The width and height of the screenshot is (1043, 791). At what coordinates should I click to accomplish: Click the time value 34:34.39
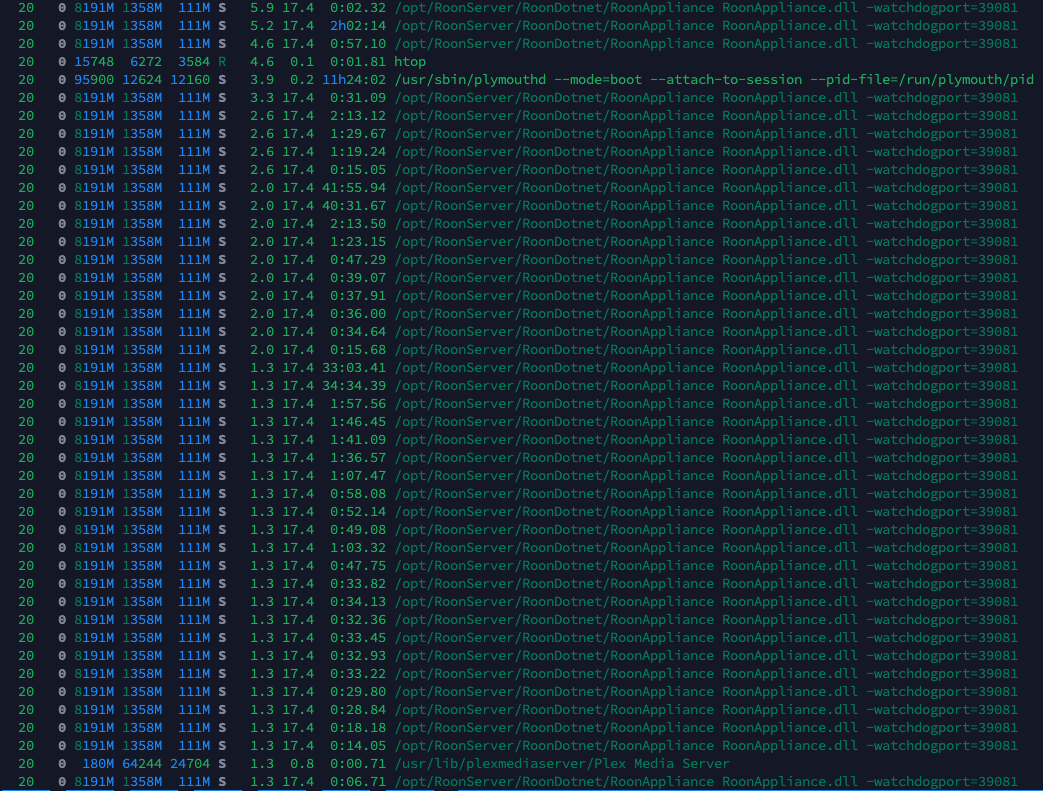(x=354, y=385)
